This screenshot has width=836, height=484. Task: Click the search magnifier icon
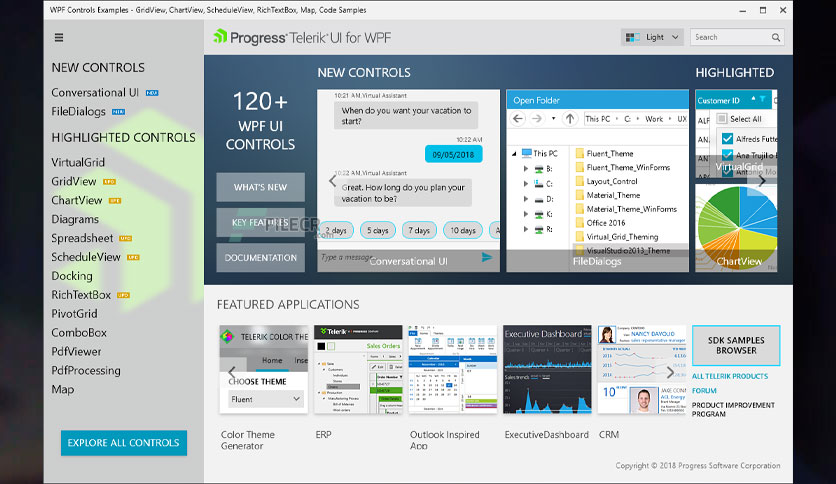click(x=776, y=37)
